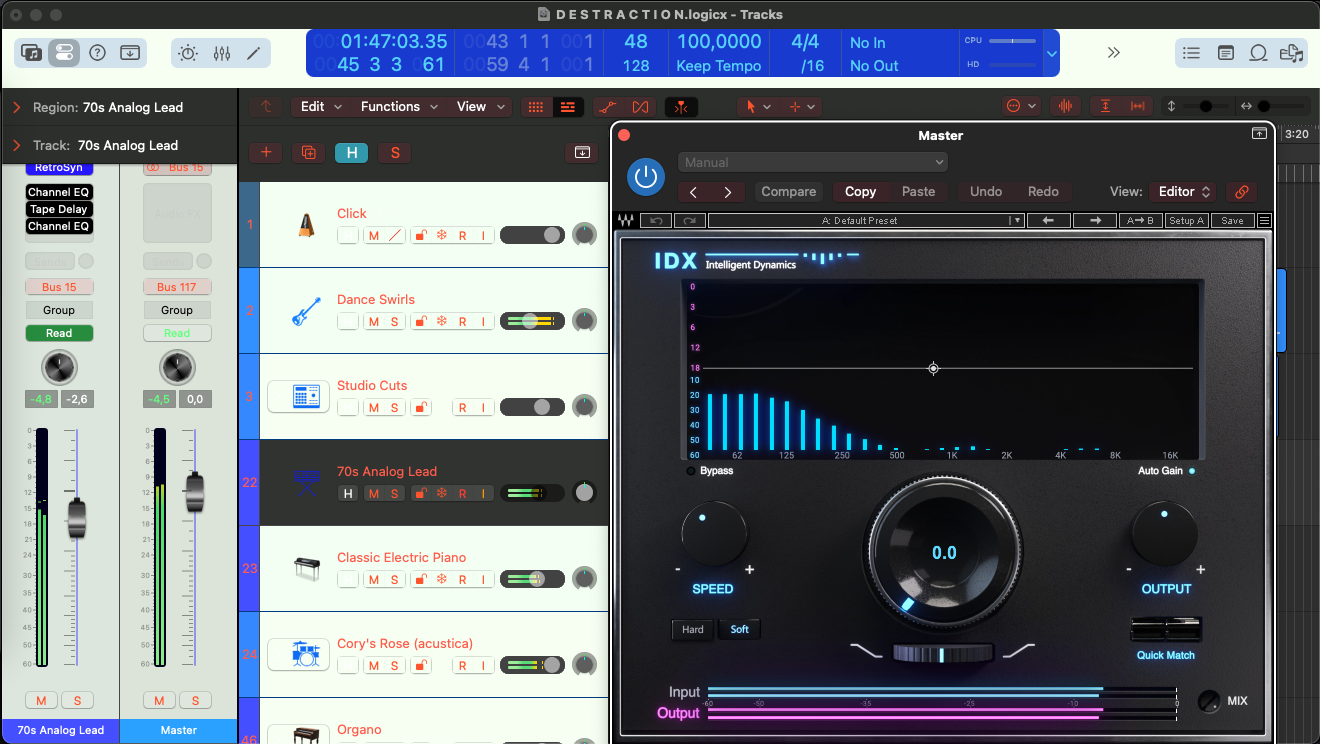Open the plugin View Editor dropdown
The width and height of the screenshot is (1320, 744).
click(1184, 192)
